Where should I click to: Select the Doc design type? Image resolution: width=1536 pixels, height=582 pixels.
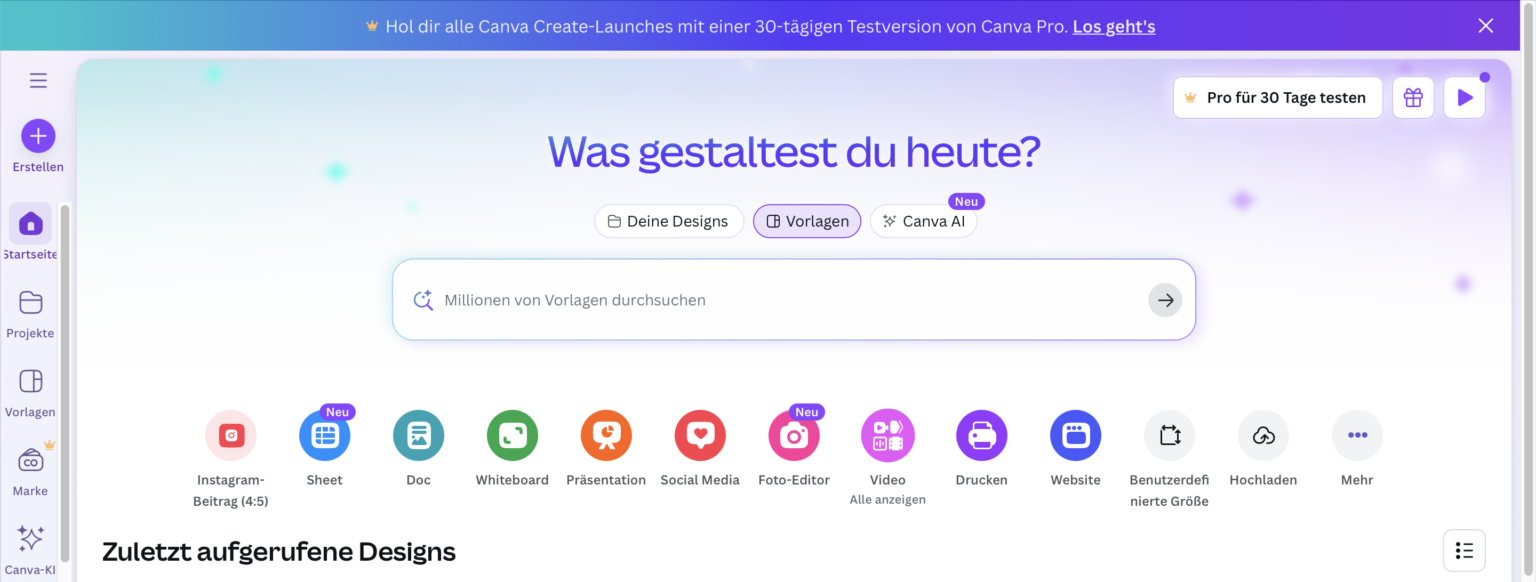pos(418,435)
